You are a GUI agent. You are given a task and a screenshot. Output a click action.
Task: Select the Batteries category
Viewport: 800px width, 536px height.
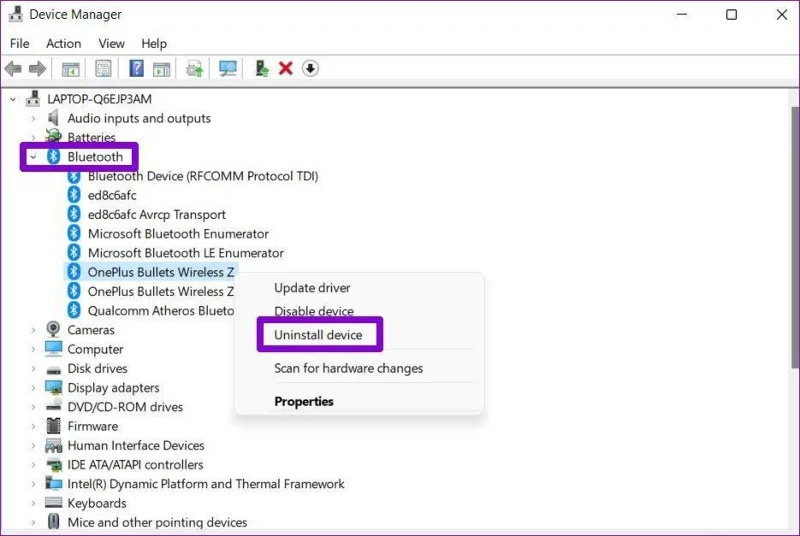[91, 137]
